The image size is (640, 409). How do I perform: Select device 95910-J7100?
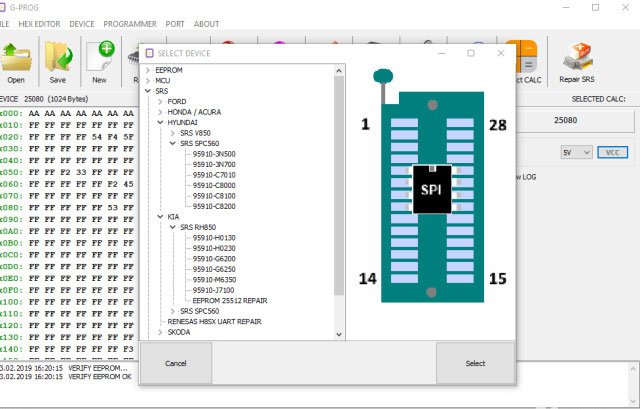point(213,290)
